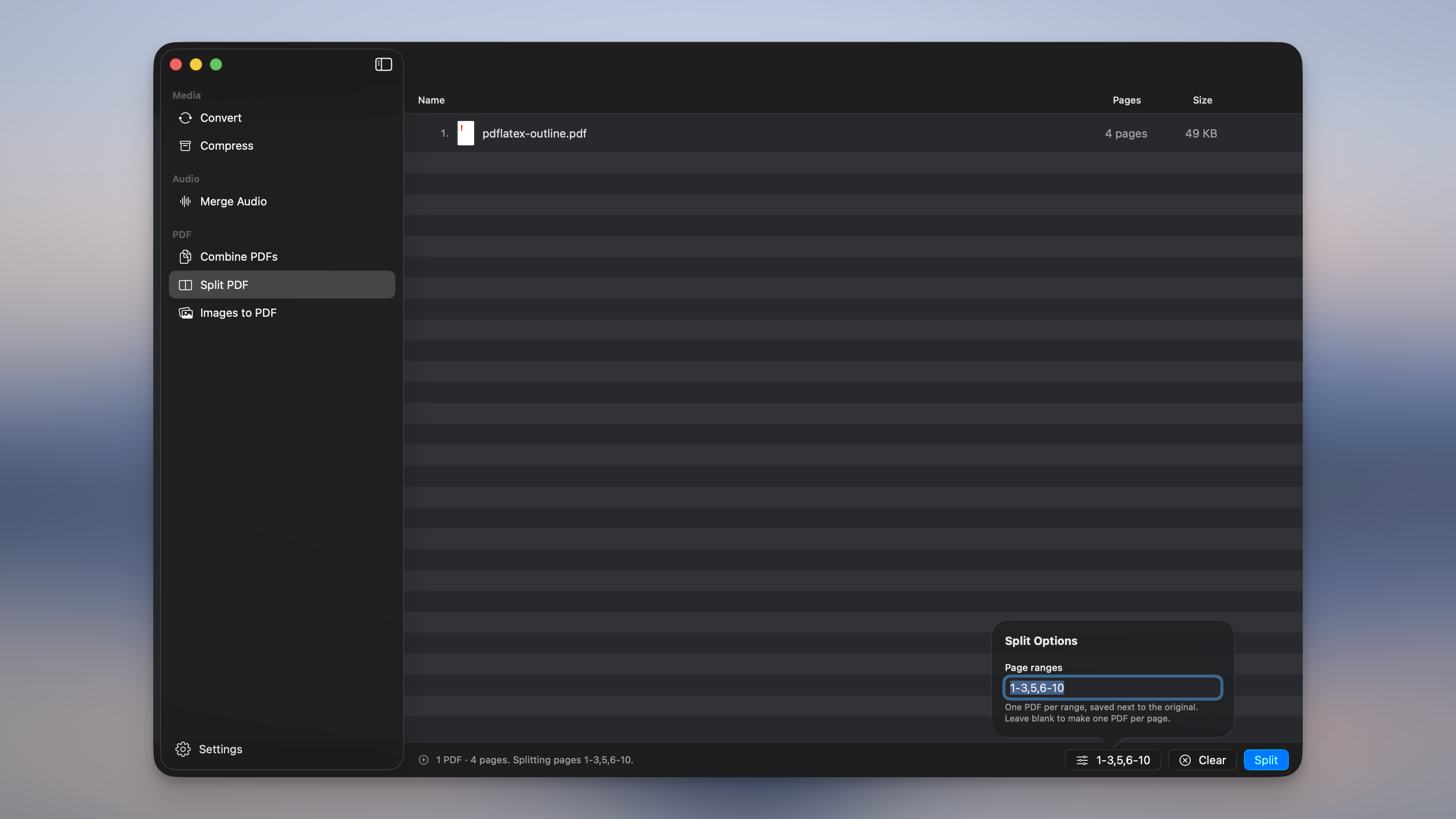Click the Split Options popover title
The height and width of the screenshot is (819, 1456).
pyautogui.click(x=1041, y=641)
